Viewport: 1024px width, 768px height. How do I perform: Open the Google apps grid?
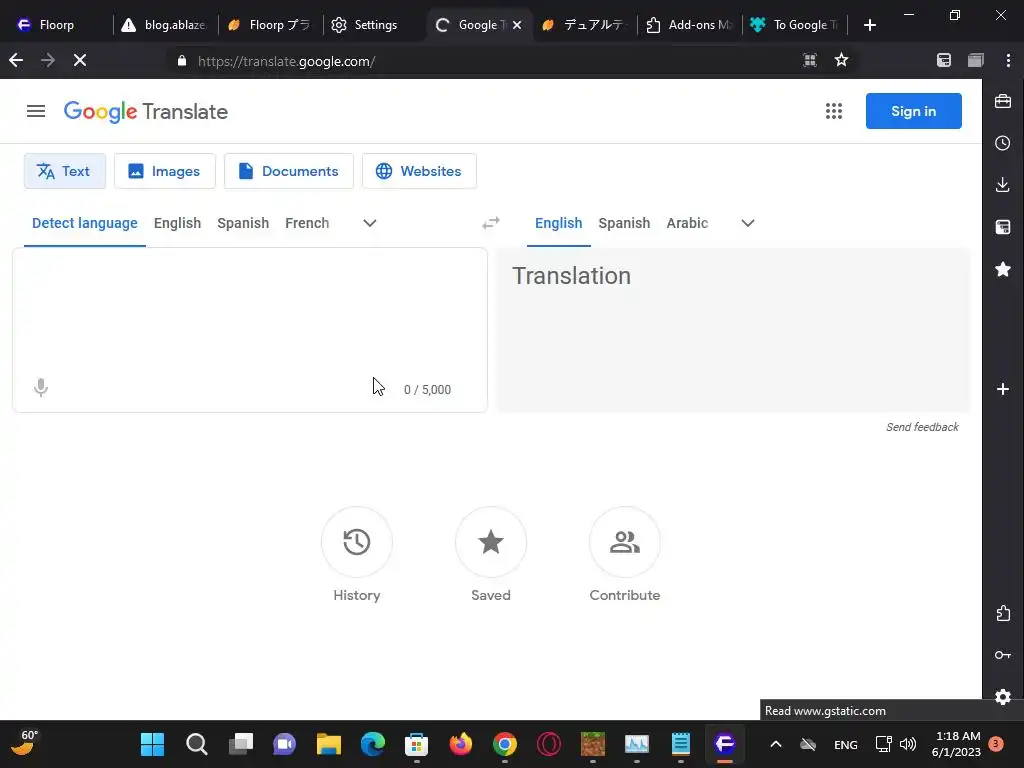point(833,111)
